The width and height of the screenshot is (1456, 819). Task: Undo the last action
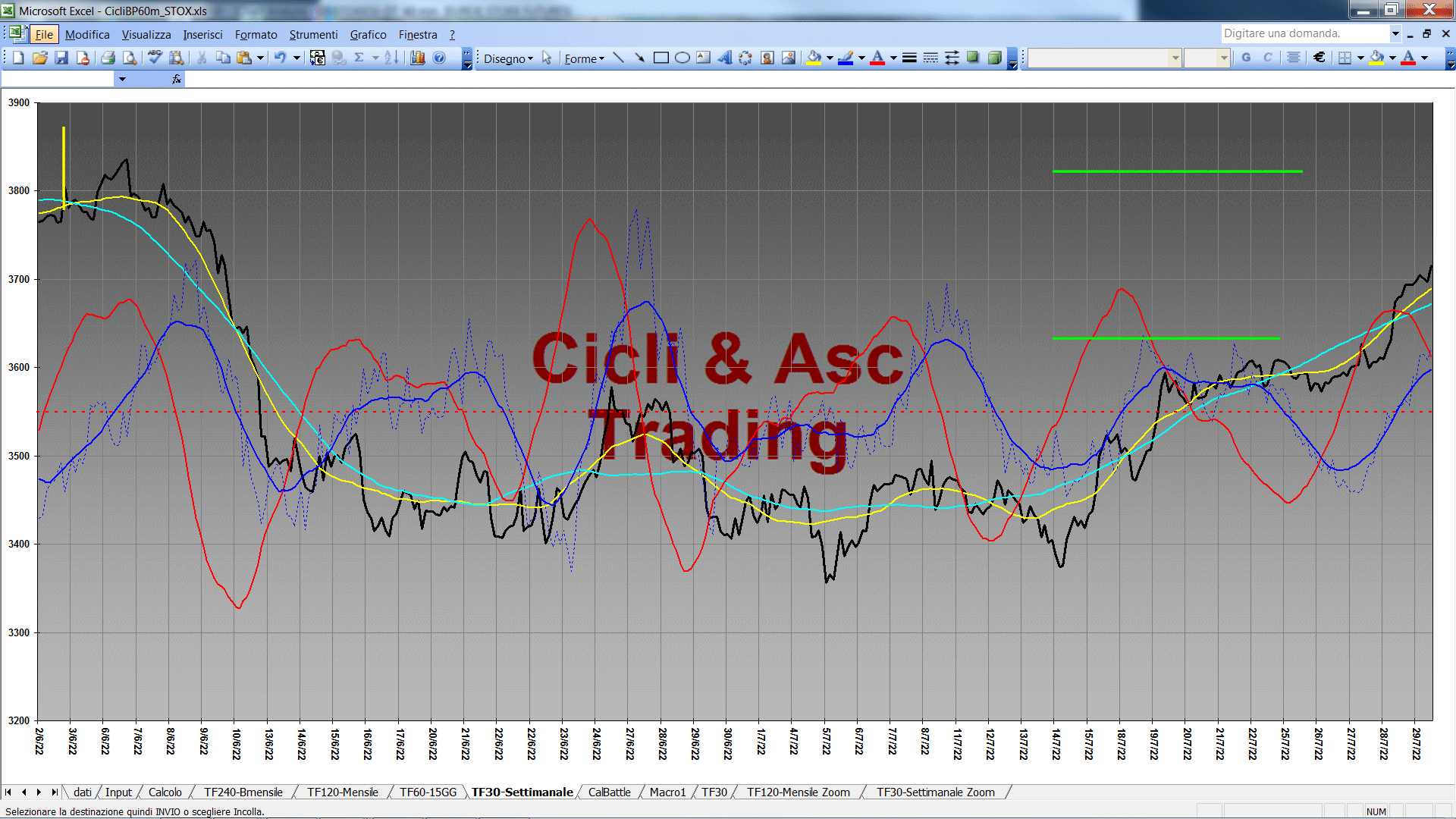pos(280,58)
